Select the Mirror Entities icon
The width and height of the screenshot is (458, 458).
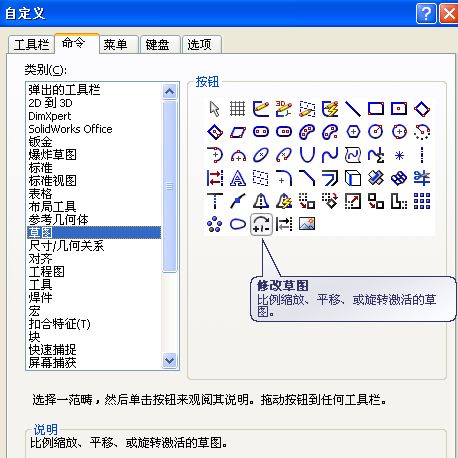tap(261, 201)
